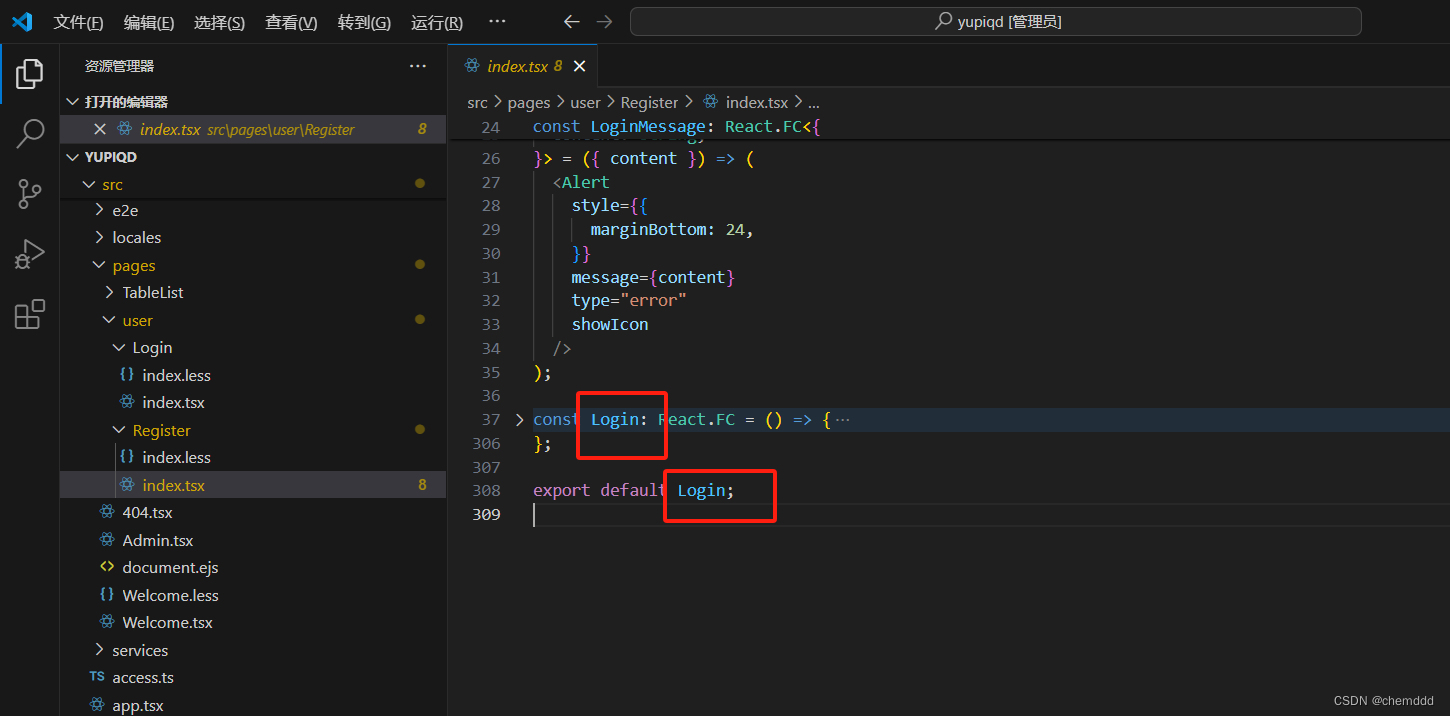Open the Source Control view
The image size is (1450, 716).
coord(30,194)
